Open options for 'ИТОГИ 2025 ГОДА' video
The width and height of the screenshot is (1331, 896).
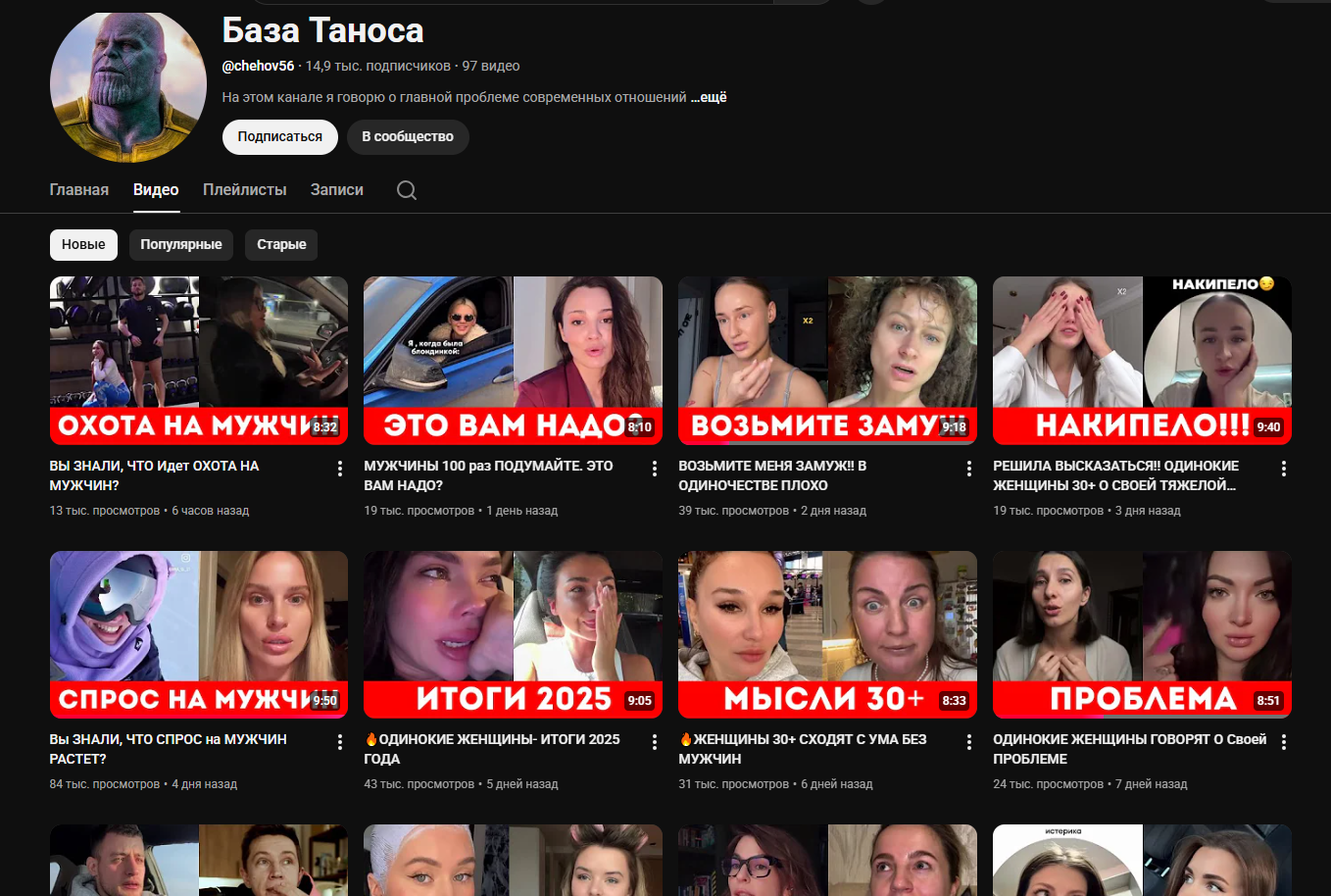[655, 742]
